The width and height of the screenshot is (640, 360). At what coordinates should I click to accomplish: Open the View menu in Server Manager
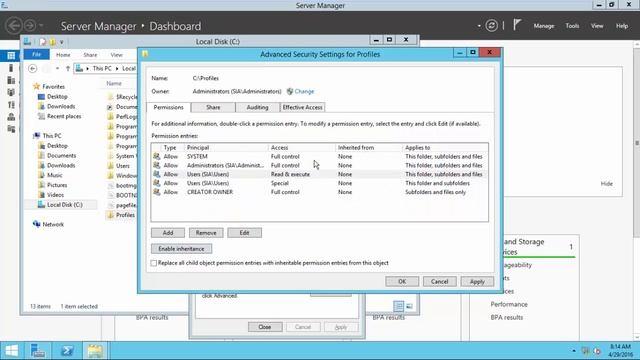(597, 26)
